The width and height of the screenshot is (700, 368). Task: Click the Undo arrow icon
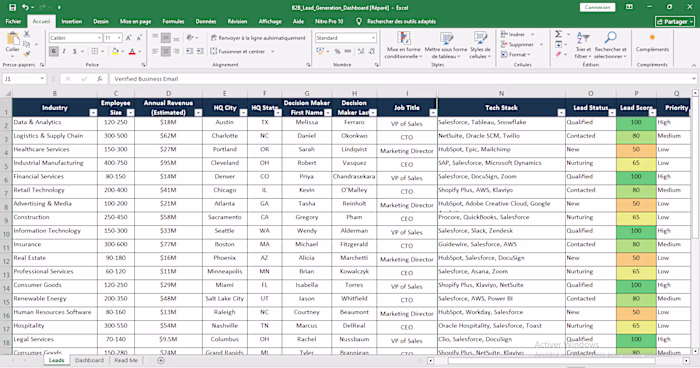(x=25, y=7)
